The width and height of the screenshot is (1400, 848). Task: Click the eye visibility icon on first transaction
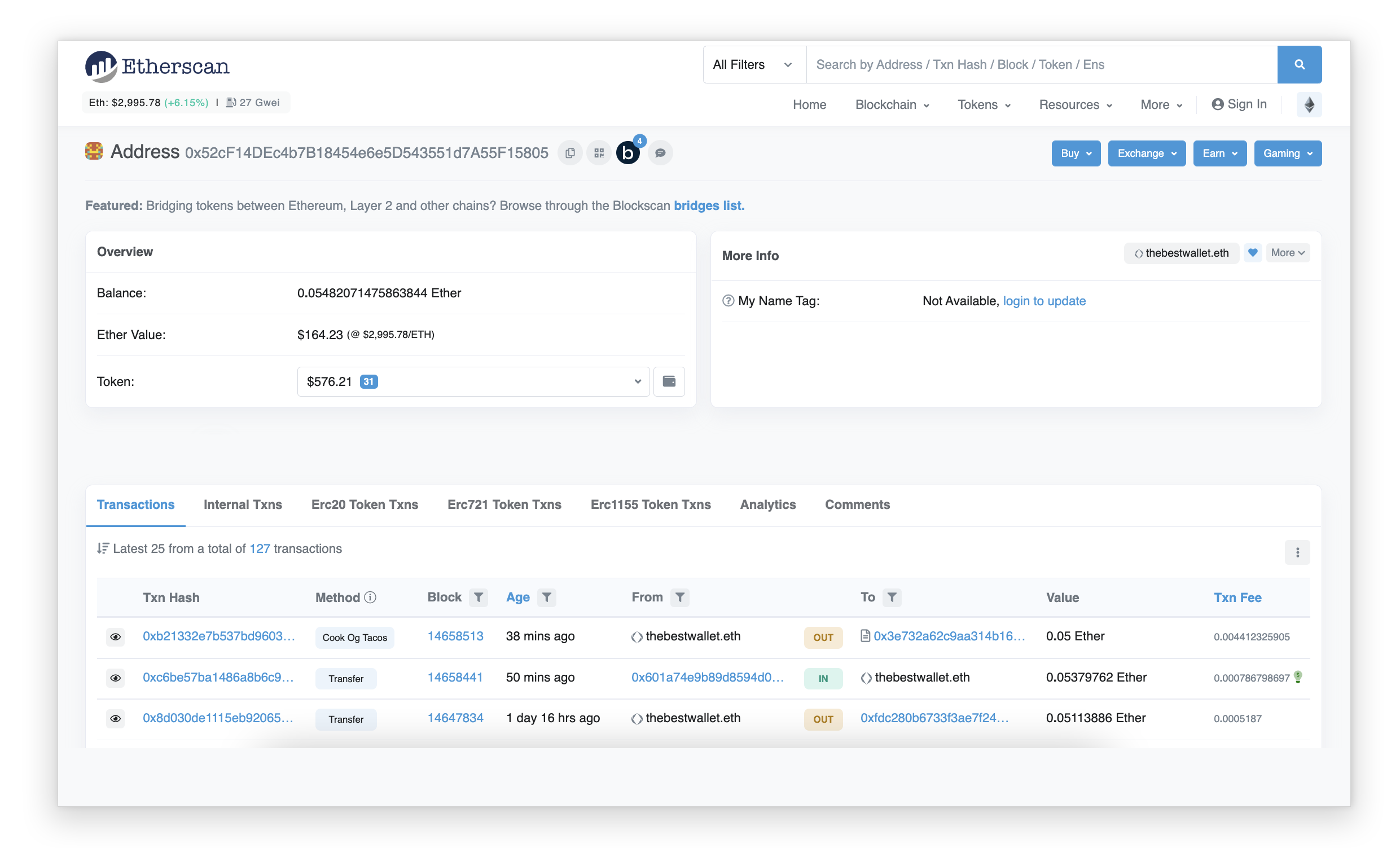pyautogui.click(x=115, y=636)
